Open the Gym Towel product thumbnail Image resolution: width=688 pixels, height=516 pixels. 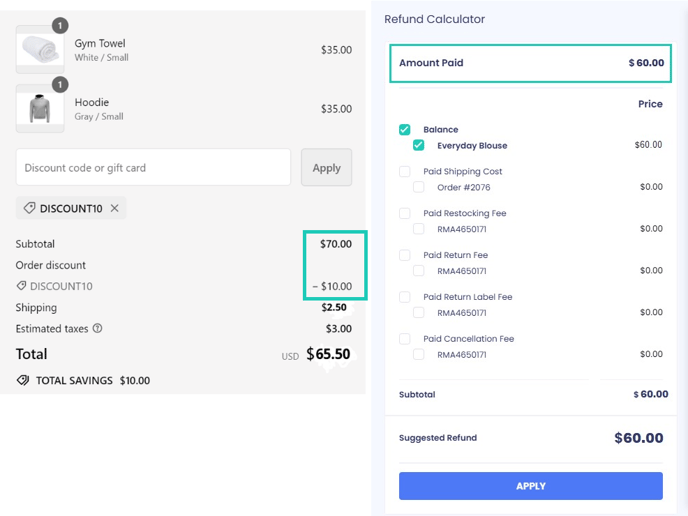40,50
